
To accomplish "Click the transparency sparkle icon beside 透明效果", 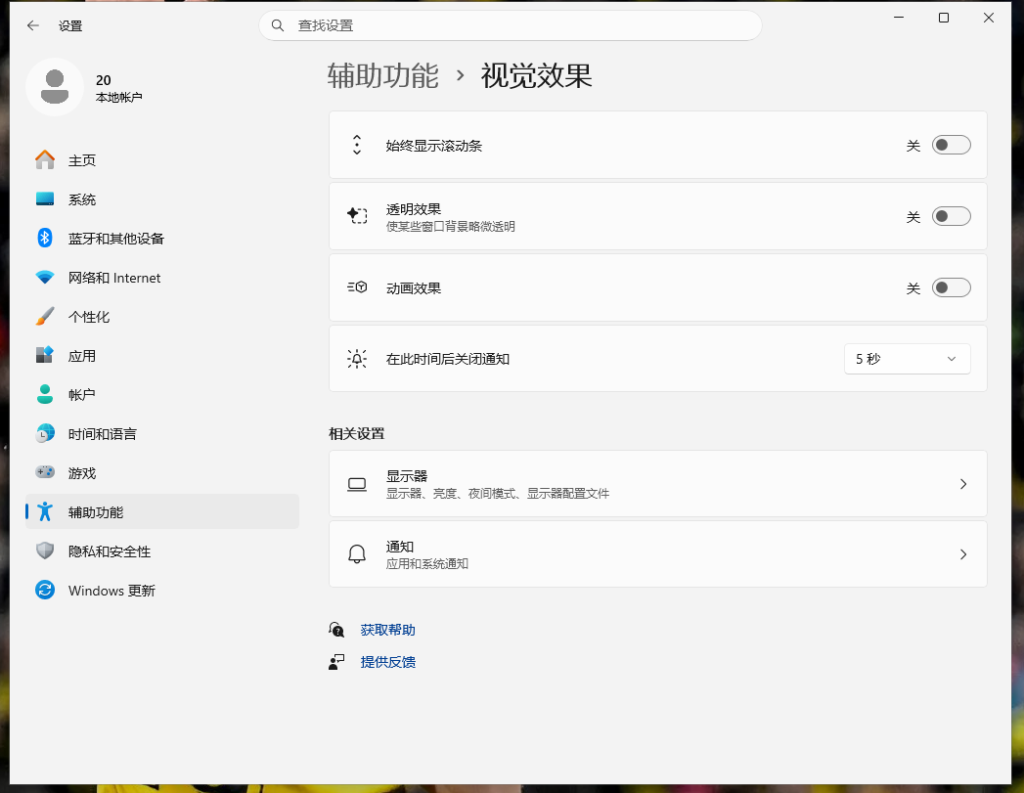I will coord(357,216).
